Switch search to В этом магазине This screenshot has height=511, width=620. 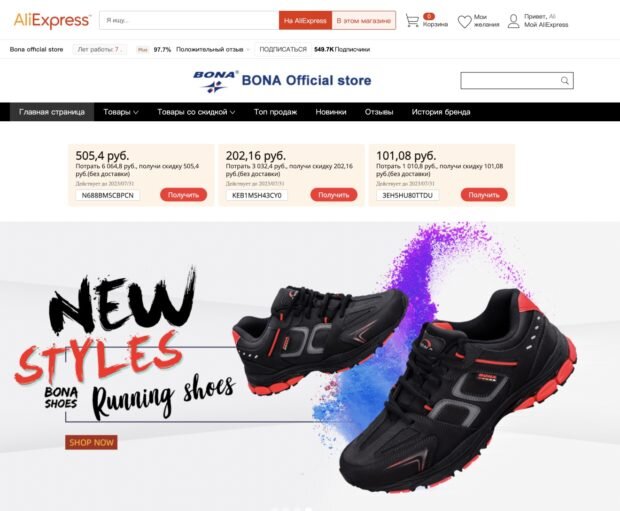[363, 20]
